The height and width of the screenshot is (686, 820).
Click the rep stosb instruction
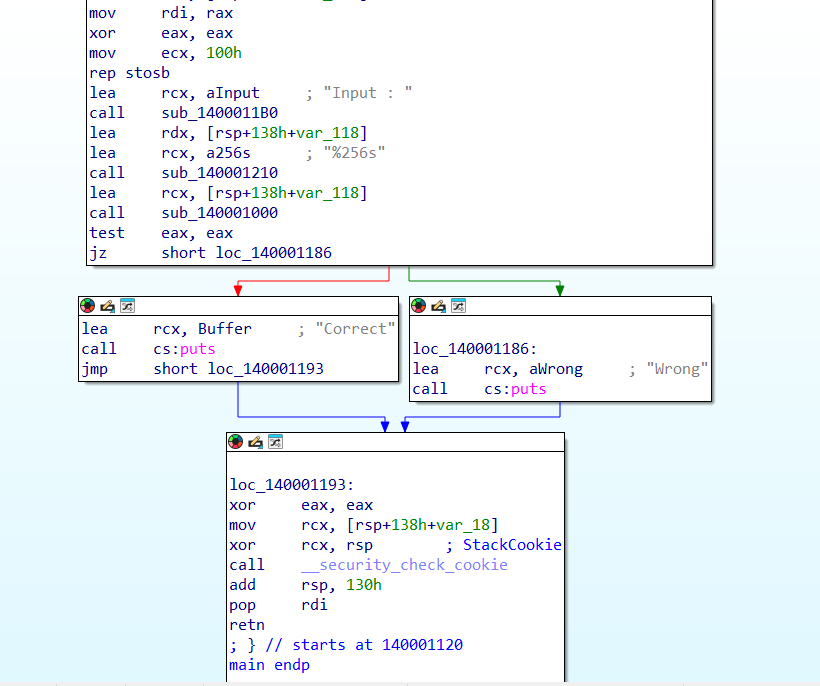pyautogui.click(x=130, y=73)
